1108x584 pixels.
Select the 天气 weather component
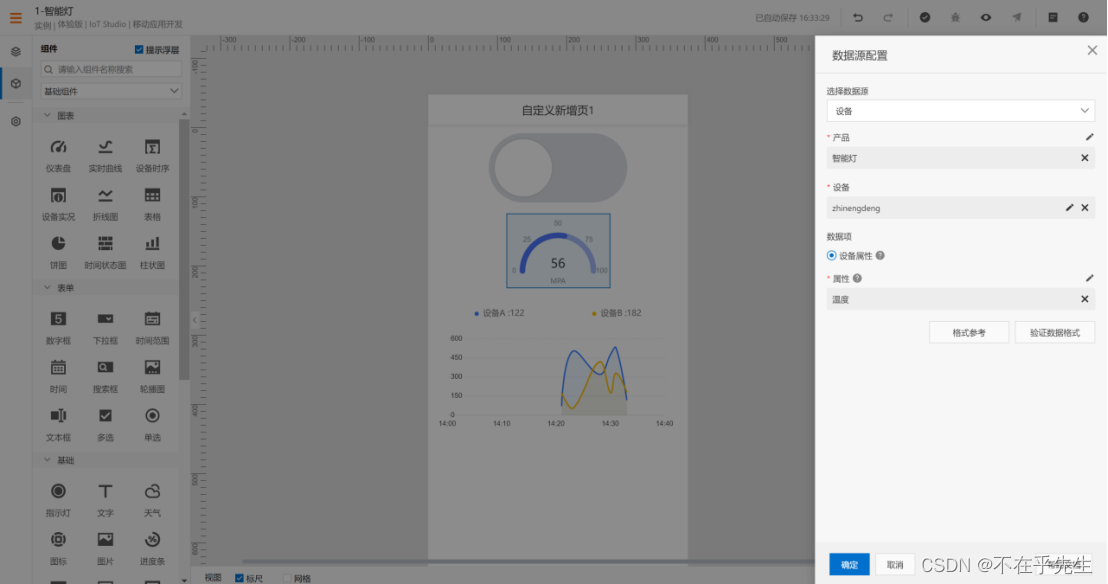point(152,500)
